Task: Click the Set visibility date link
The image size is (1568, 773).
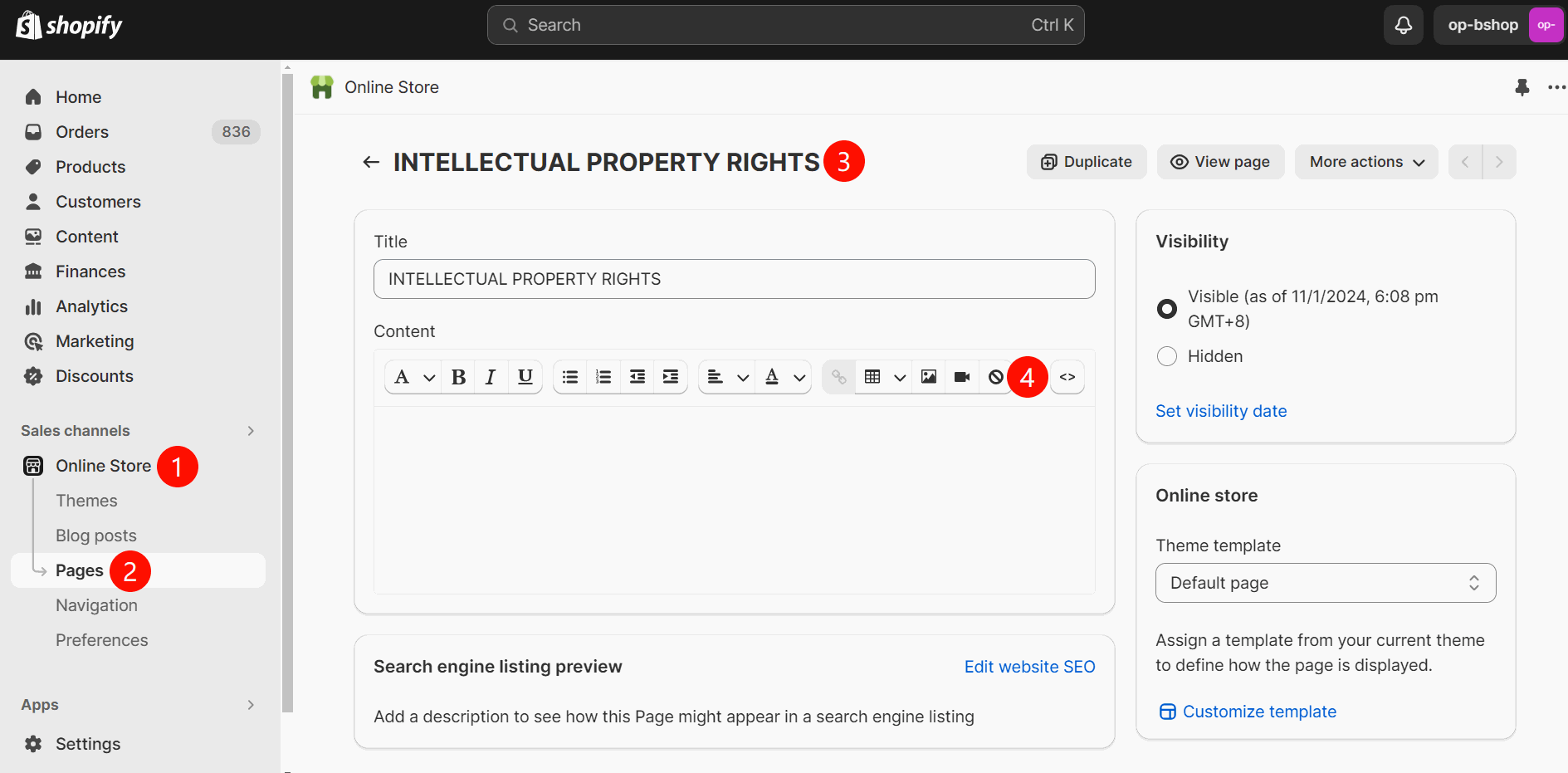Action: 1221,411
